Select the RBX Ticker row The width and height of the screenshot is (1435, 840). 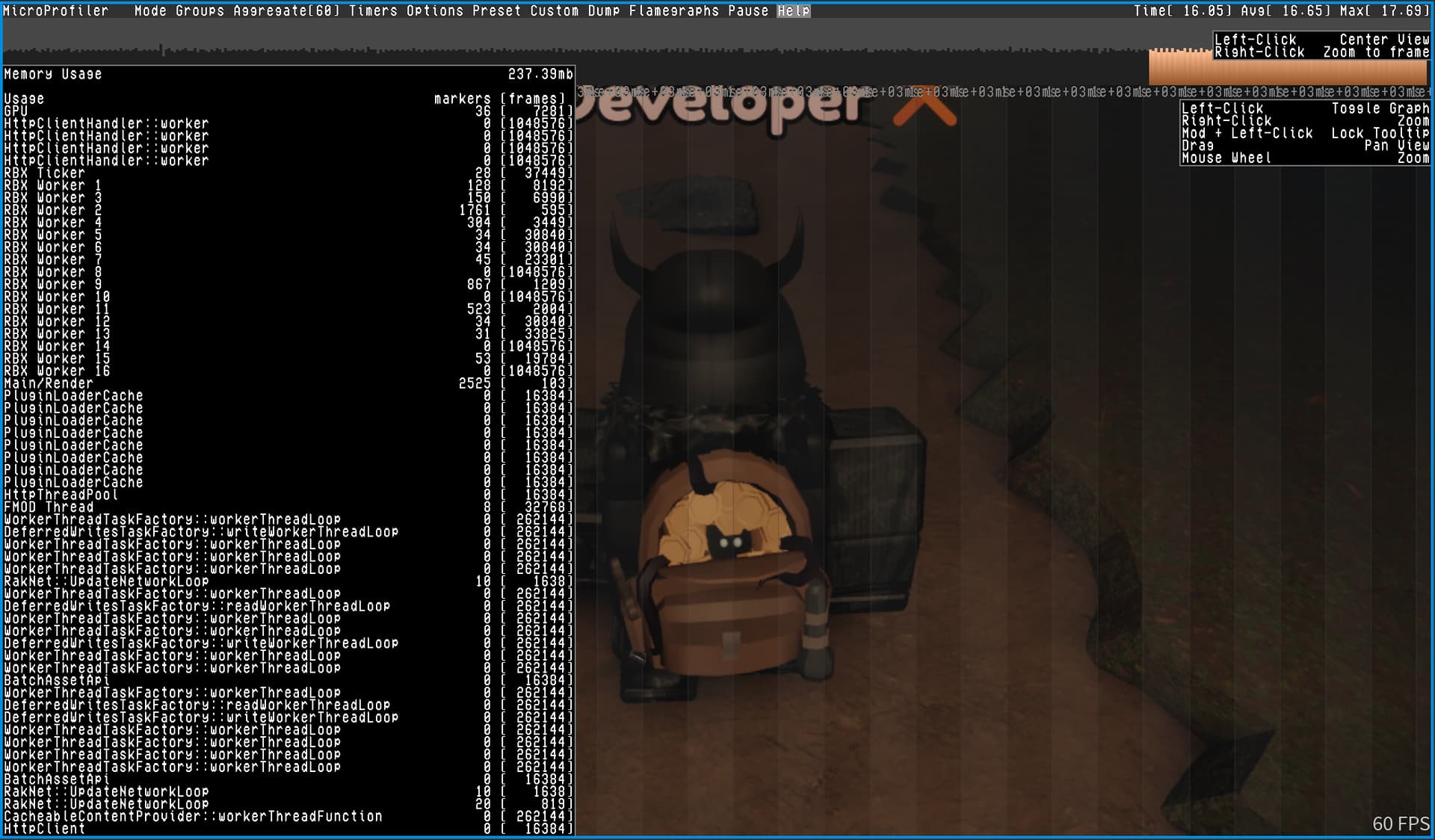point(288,173)
